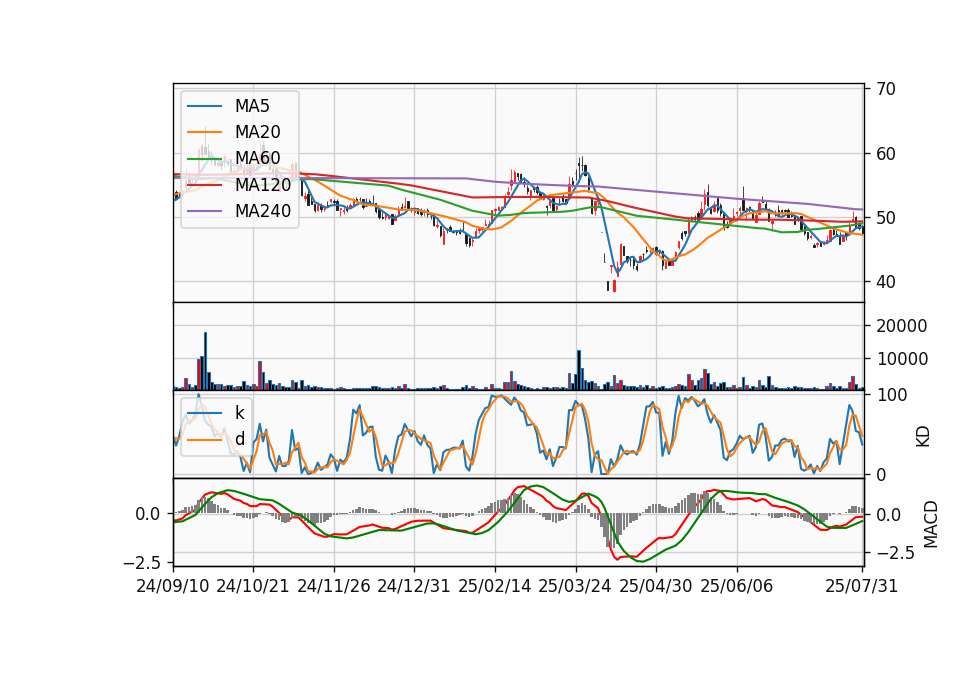Click the 24/10/21 date label

253,586
